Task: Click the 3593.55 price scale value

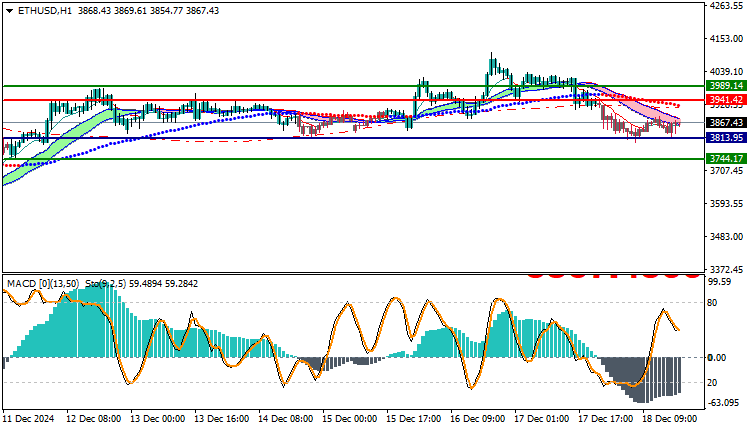Action: click(x=727, y=204)
